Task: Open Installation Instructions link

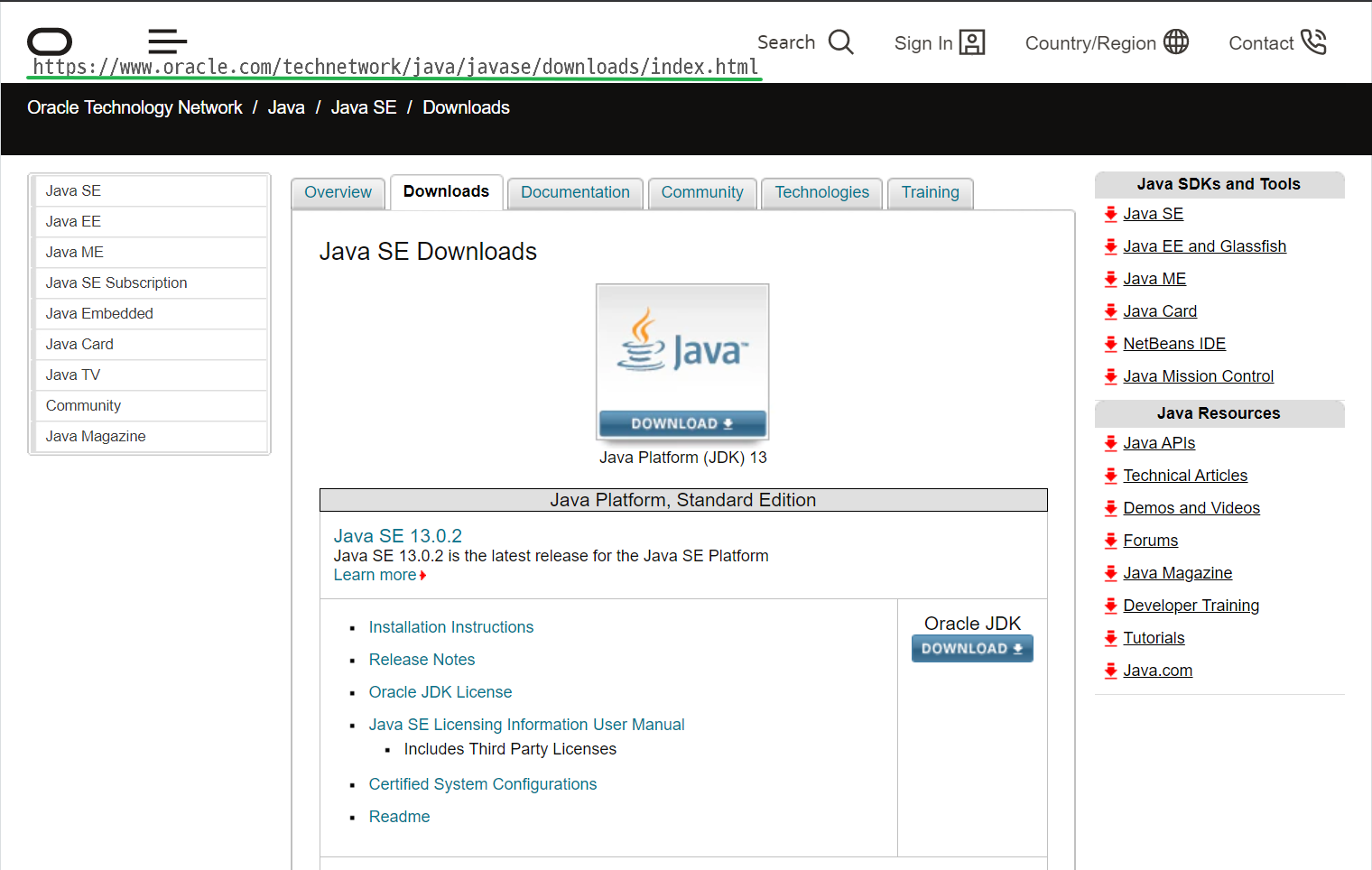Action: click(451, 627)
